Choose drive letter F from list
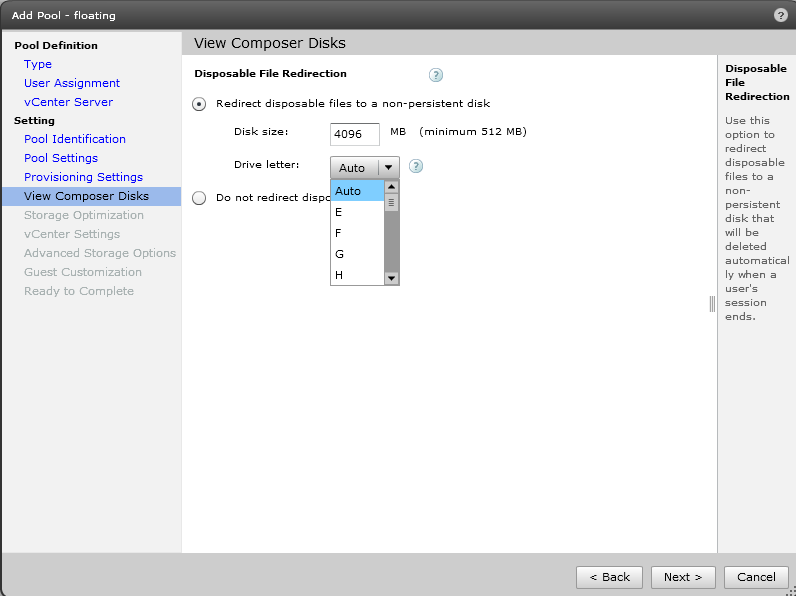This screenshot has height=596, width=796. [x=357, y=233]
